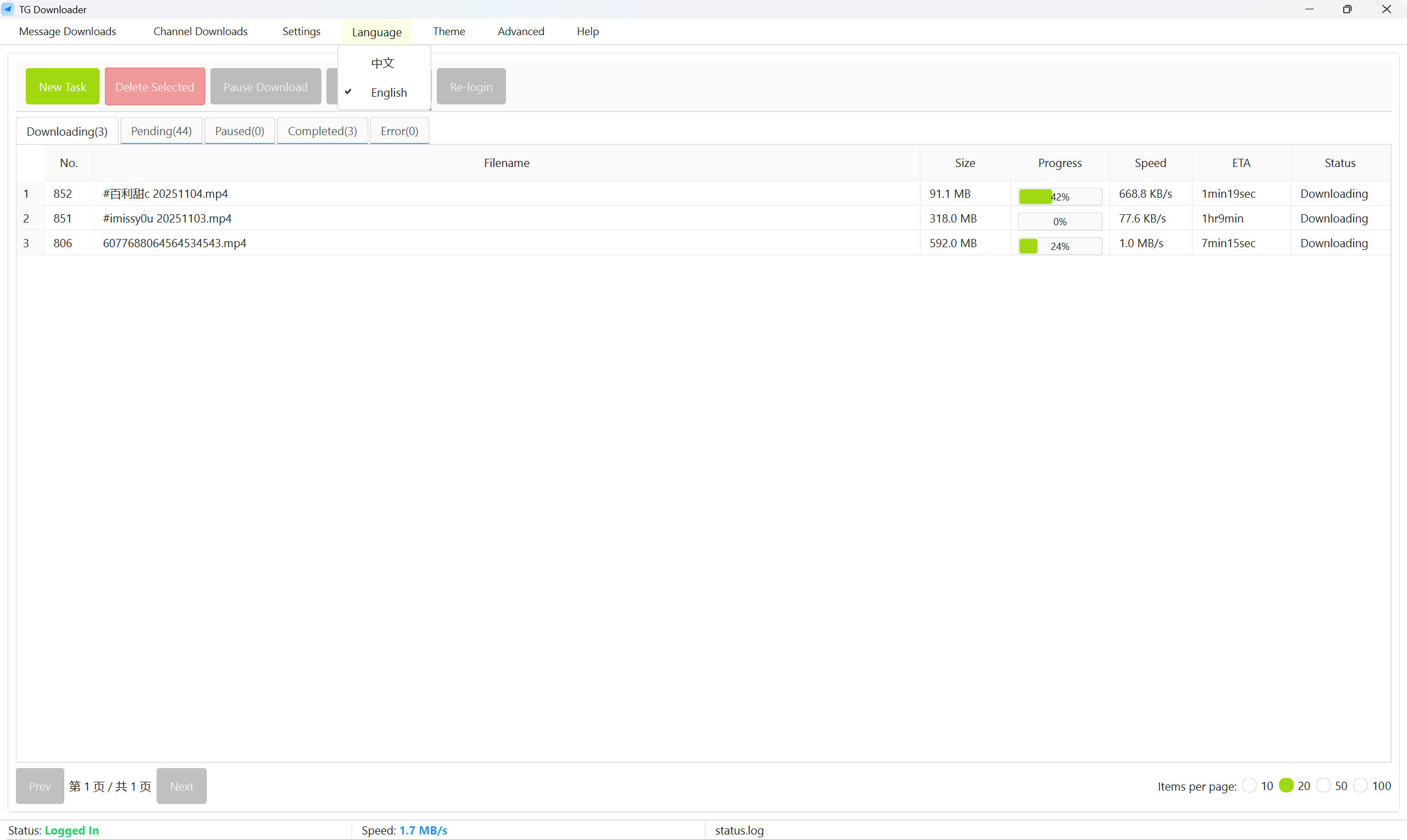The image size is (1407, 840).
Task: Open the Advanced menu
Action: [521, 31]
